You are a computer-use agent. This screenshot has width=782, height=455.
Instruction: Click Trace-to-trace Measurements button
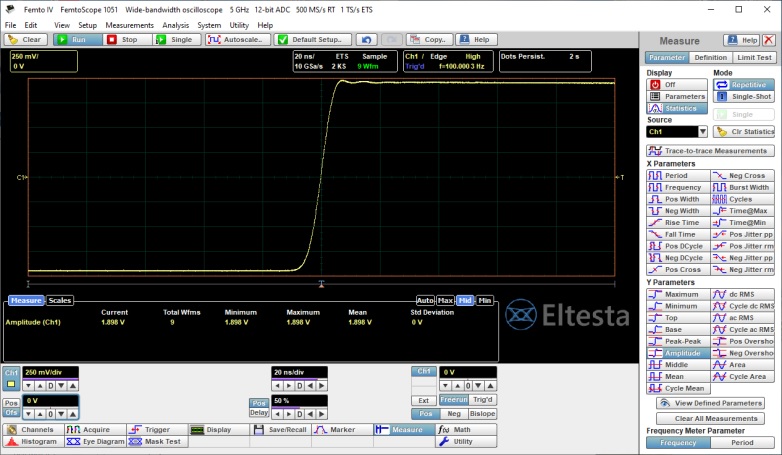(710, 150)
